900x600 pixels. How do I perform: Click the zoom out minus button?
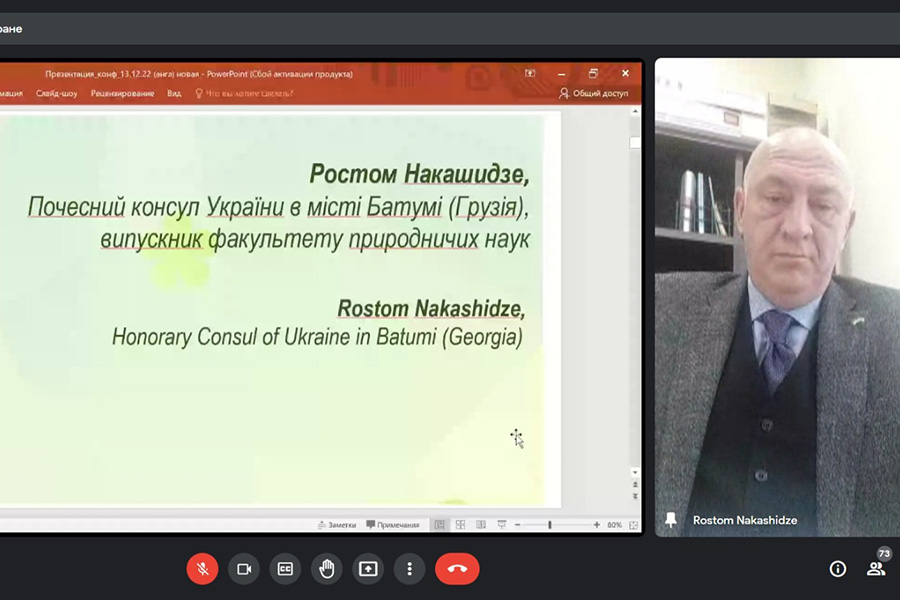pyautogui.click(x=517, y=525)
